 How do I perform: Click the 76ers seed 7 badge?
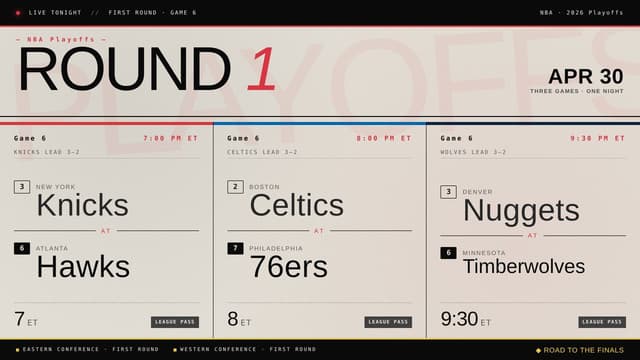[236, 248]
